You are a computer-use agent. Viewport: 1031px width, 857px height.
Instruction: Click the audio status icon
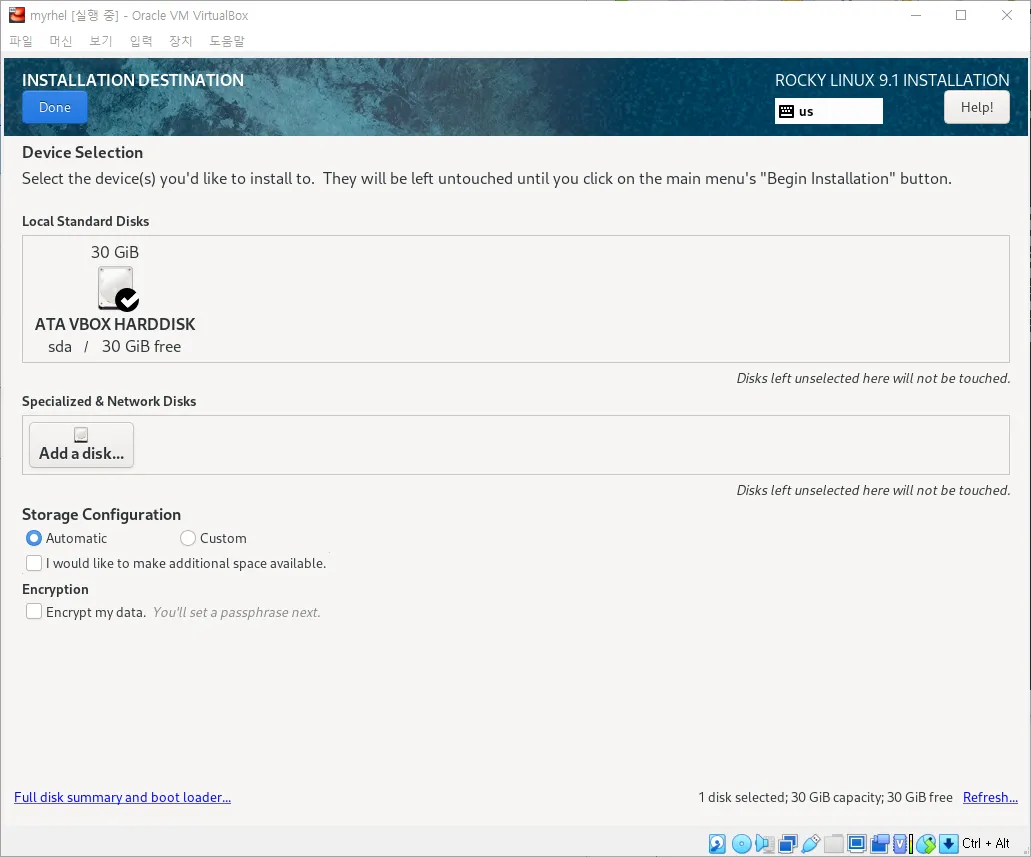(765, 843)
